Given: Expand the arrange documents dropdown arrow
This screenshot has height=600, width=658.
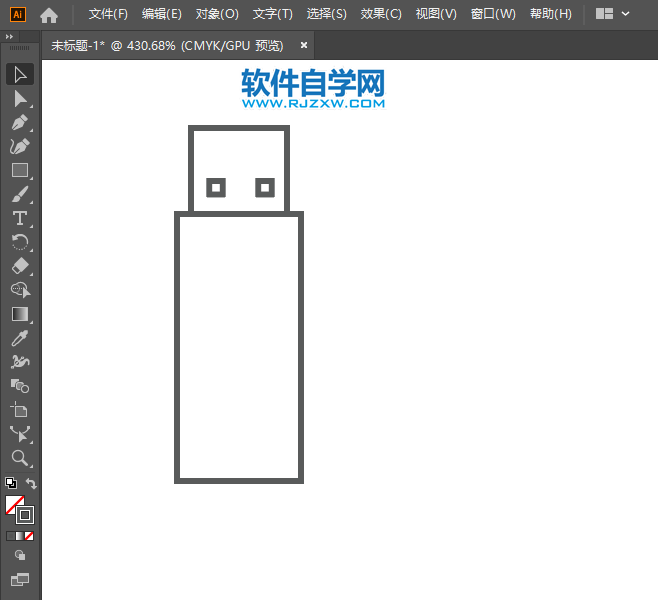Looking at the screenshot, I should coord(625,14).
